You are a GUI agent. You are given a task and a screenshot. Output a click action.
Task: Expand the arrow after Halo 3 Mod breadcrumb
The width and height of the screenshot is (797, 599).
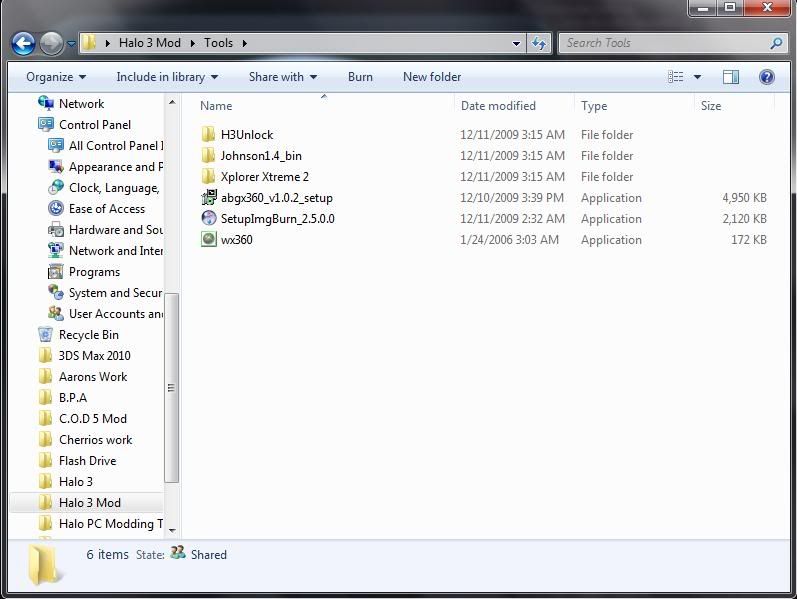pyautogui.click(x=193, y=43)
